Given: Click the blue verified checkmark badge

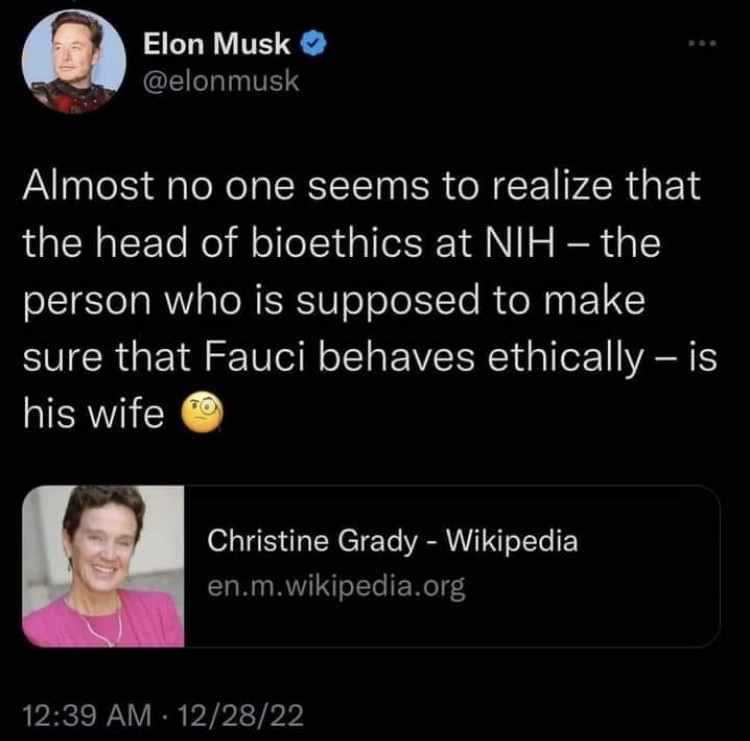Looking at the screenshot, I should click(313, 44).
